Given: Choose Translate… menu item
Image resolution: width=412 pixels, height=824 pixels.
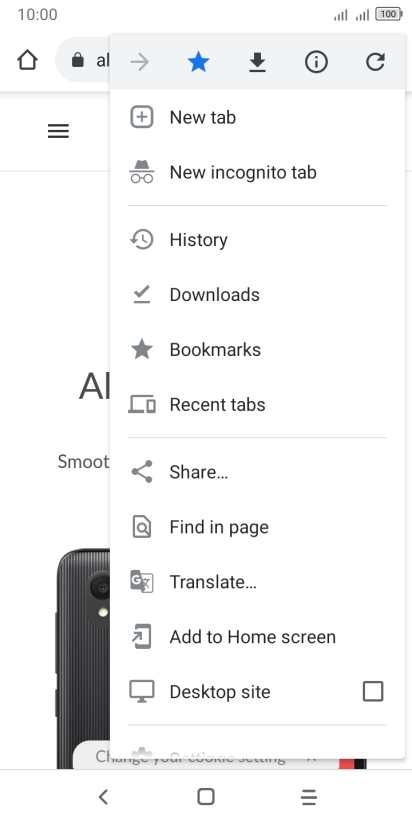Looking at the screenshot, I should [258, 582].
